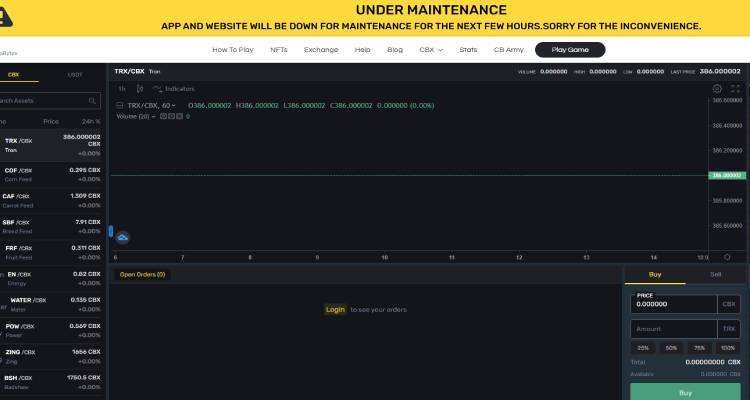Open the Help menu item

363,50
